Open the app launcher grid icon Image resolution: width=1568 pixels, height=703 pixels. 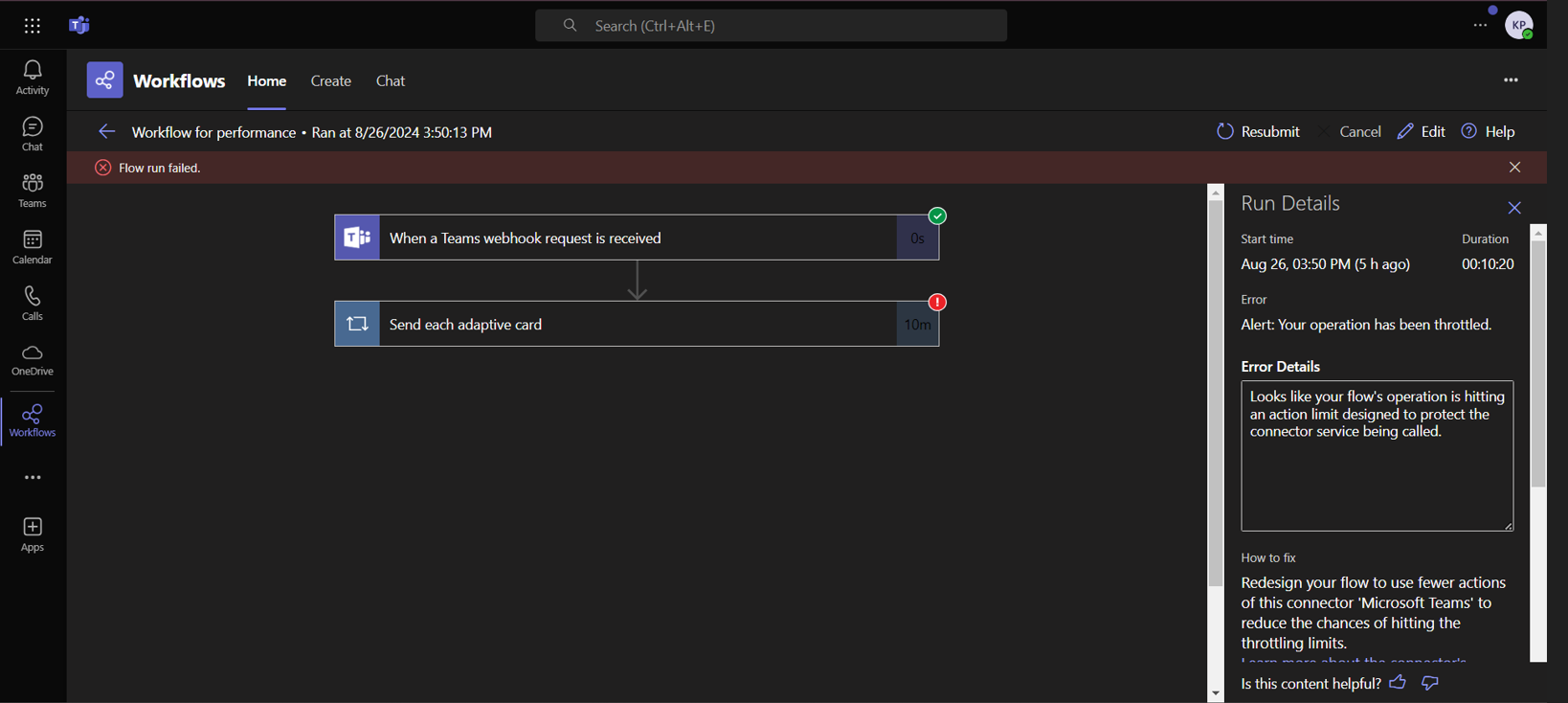click(x=33, y=26)
